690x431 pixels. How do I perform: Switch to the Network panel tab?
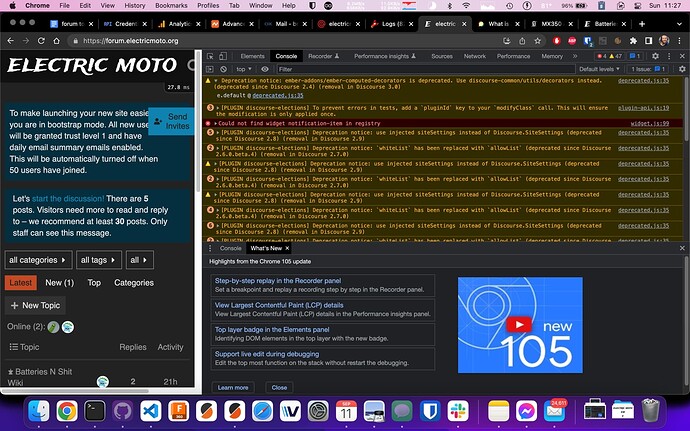pos(475,56)
